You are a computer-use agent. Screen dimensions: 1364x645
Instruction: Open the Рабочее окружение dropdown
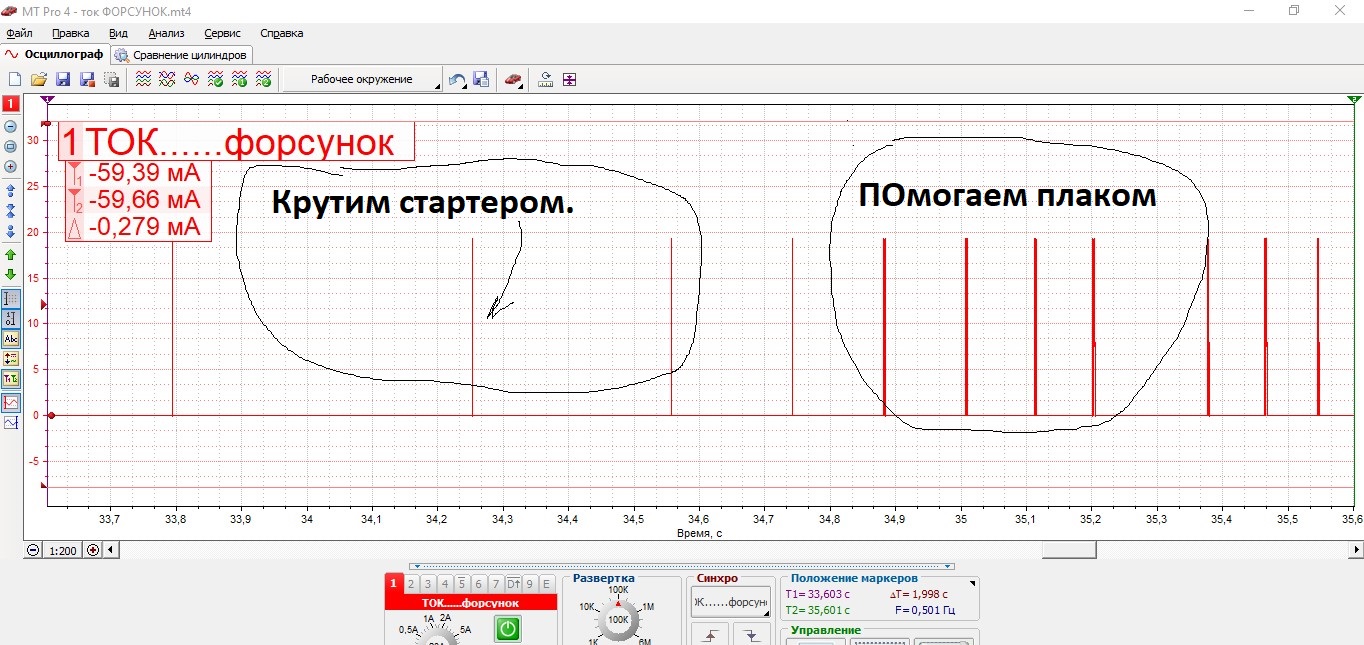tap(362, 80)
